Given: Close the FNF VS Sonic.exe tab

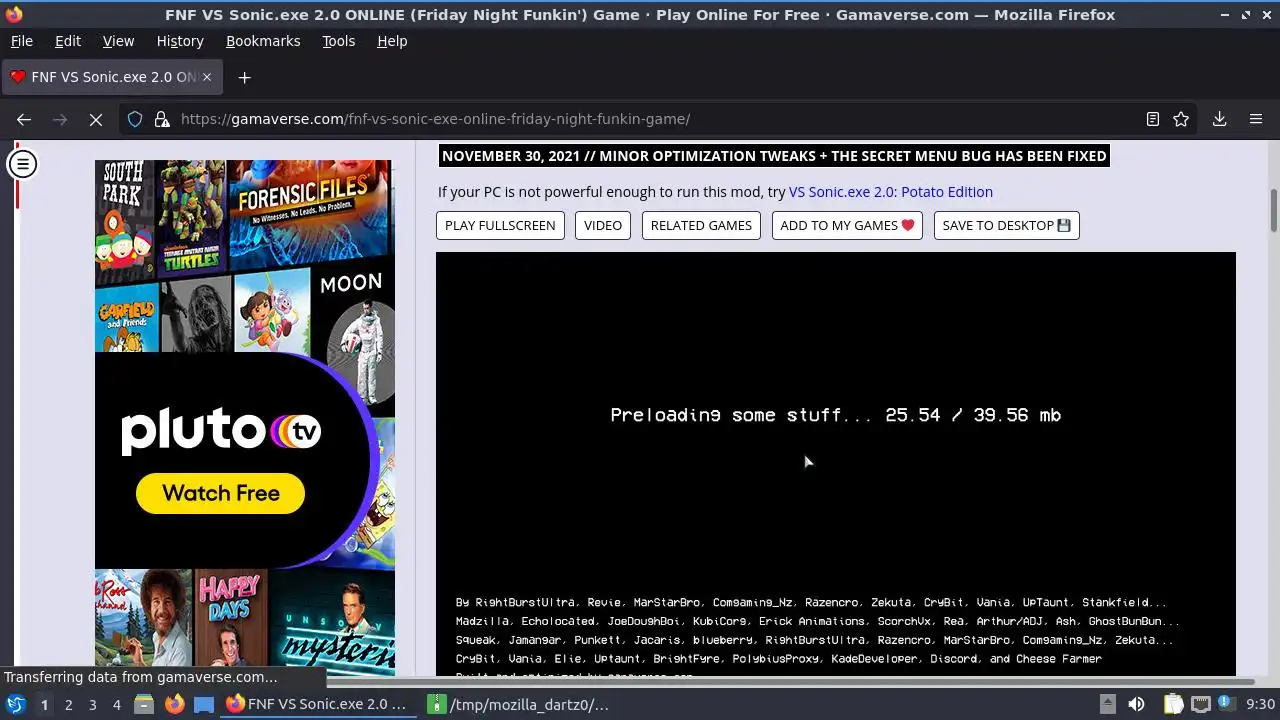Looking at the screenshot, I should (x=207, y=77).
